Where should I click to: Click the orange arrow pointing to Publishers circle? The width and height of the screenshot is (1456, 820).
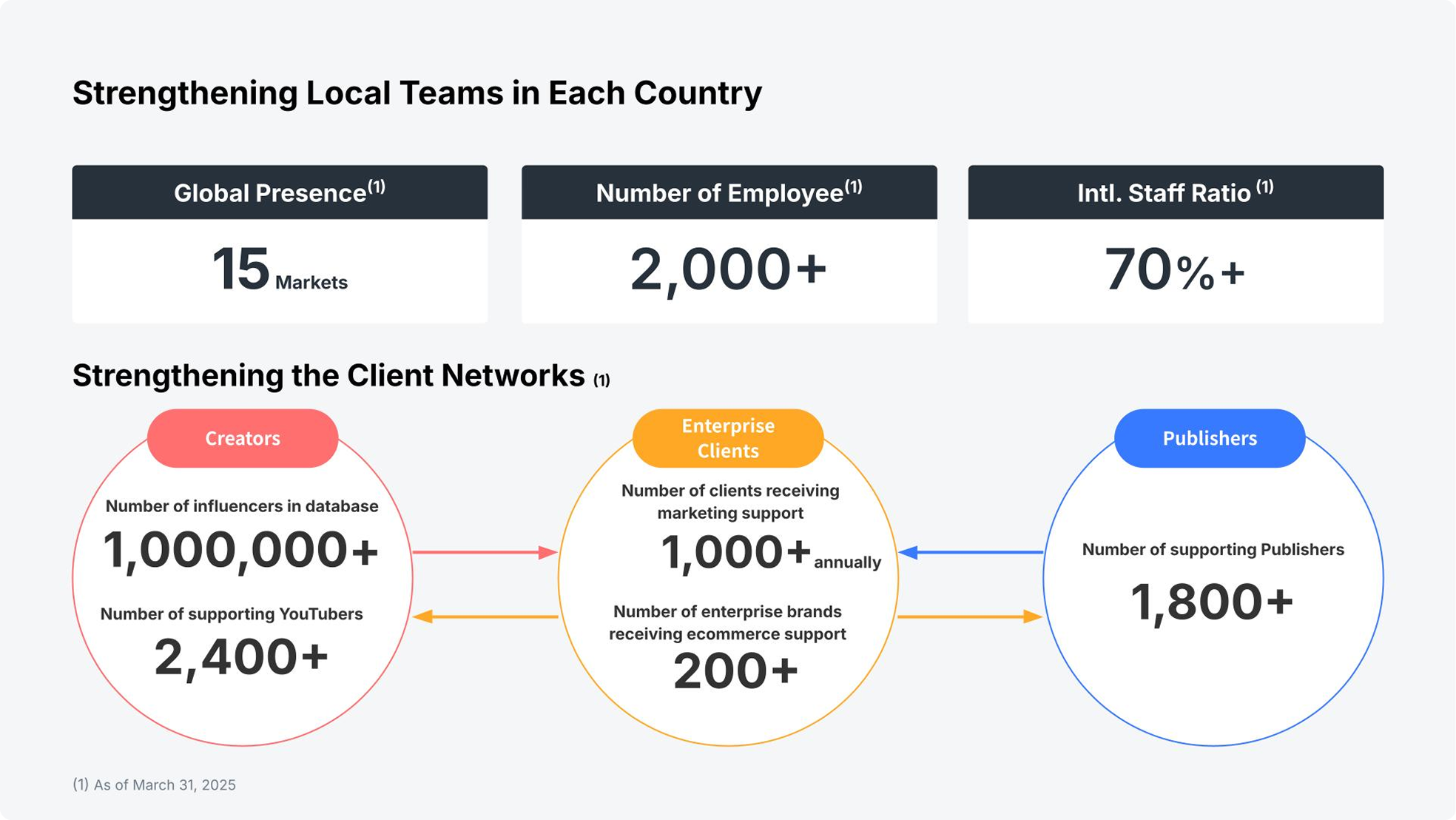971,616
